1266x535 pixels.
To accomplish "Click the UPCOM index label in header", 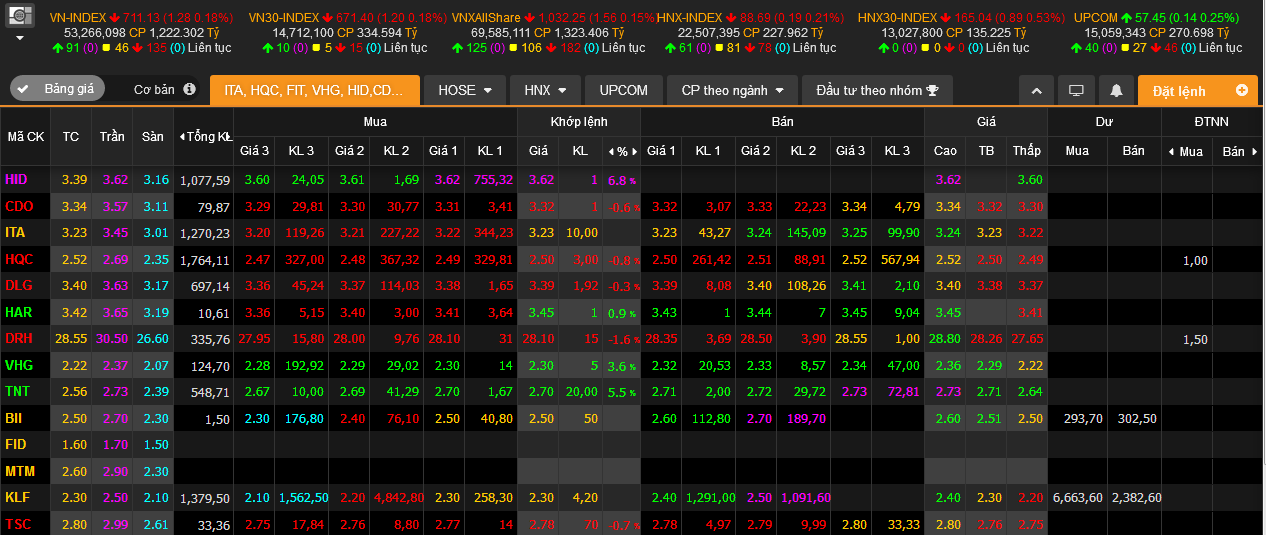I will [1097, 18].
